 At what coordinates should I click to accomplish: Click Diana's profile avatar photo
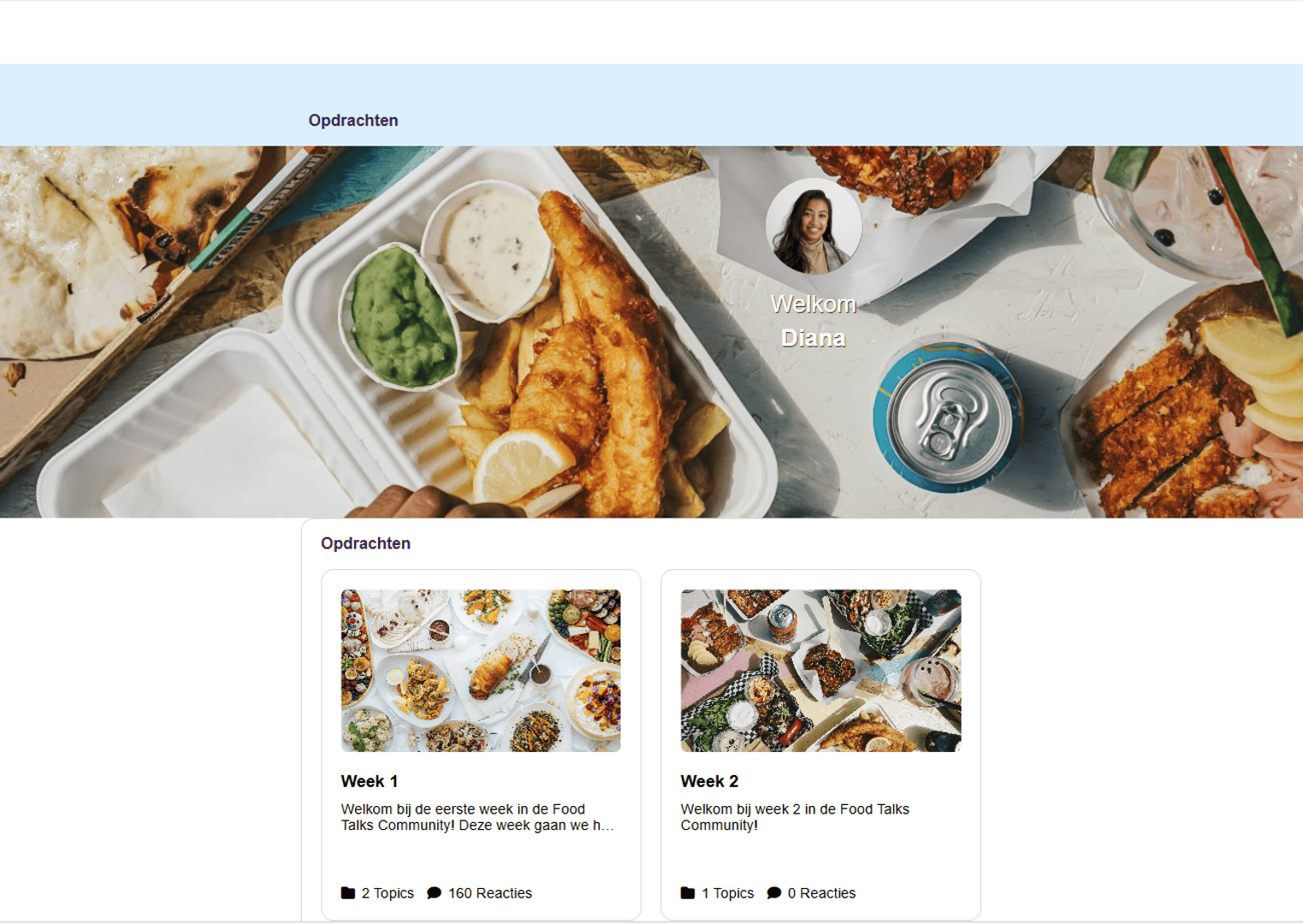[x=813, y=226]
